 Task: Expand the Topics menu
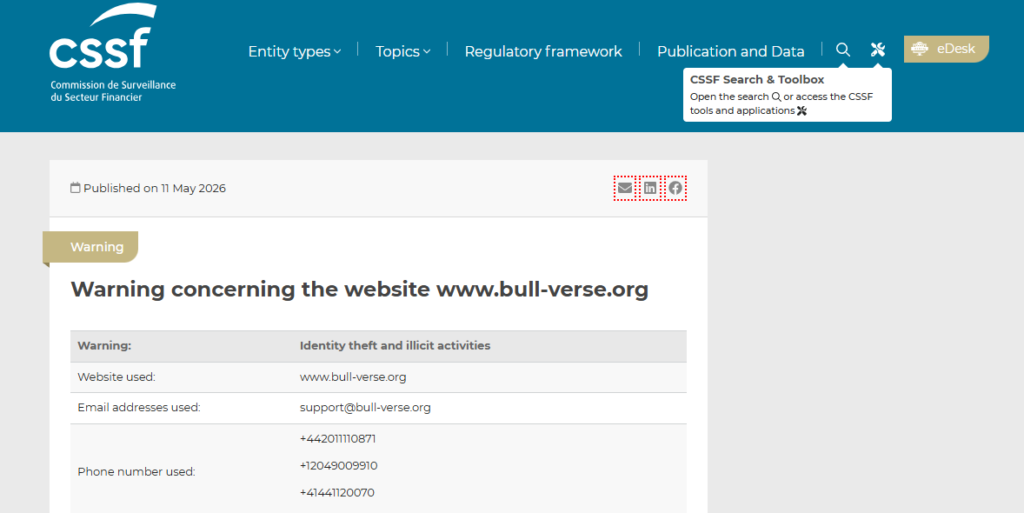[403, 52]
